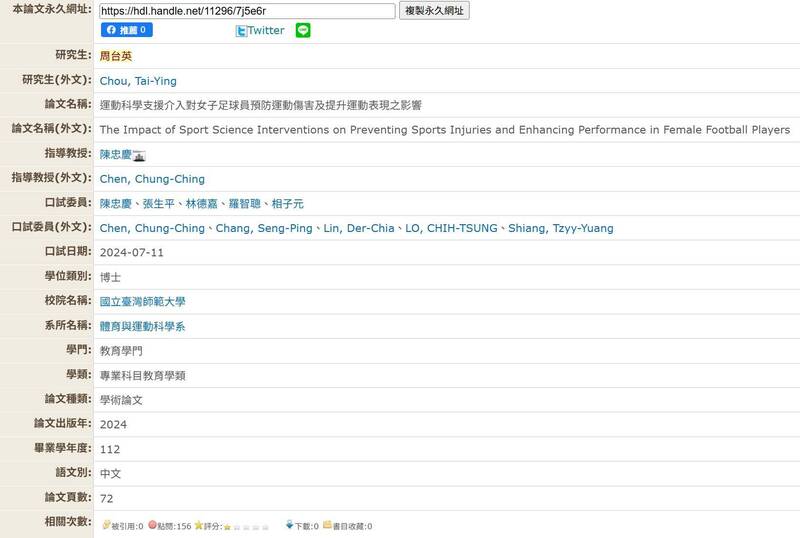Click the red click-count (點閱) icon
This screenshot has width=800, height=538.
152,525
